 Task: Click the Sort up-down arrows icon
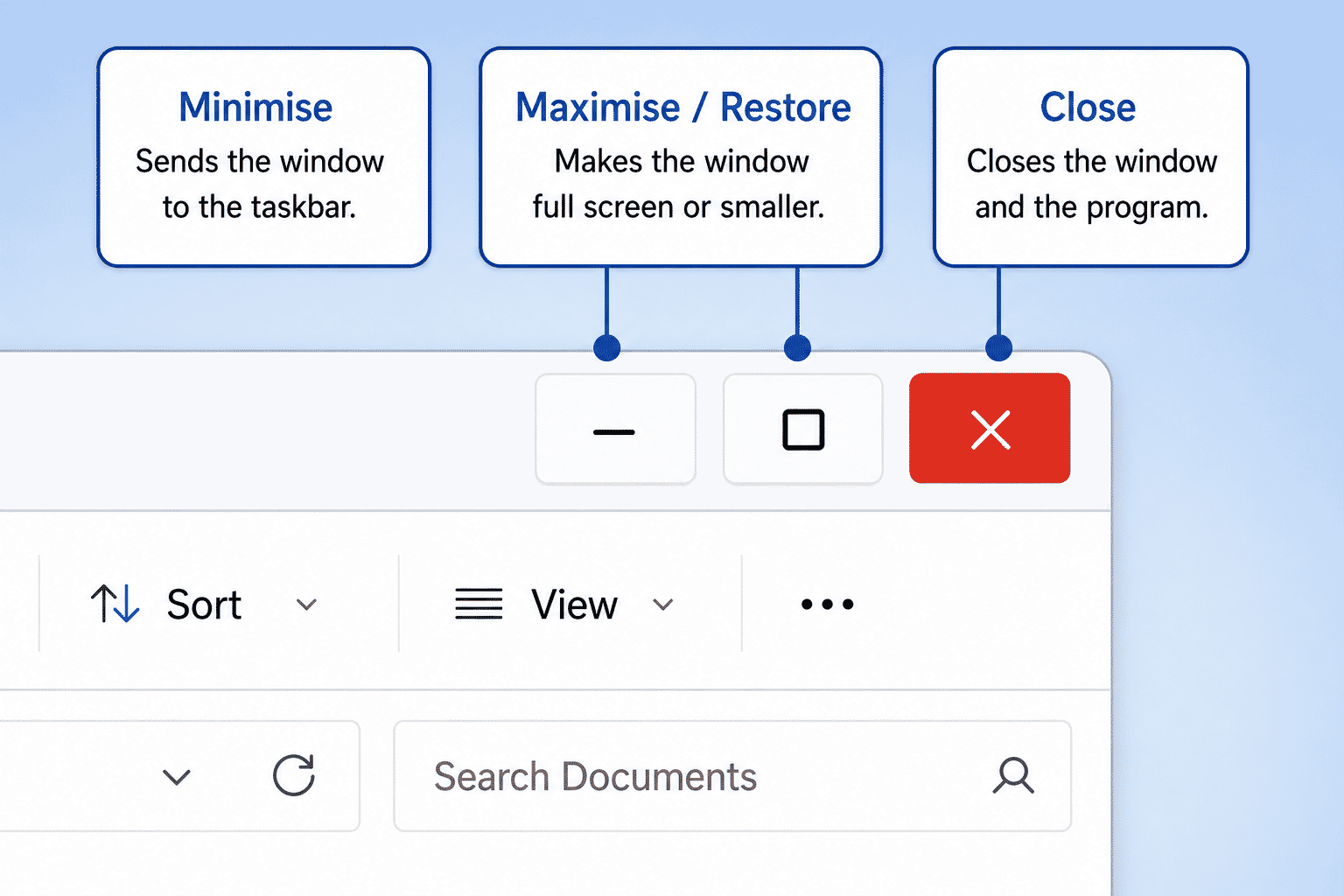(115, 604)
